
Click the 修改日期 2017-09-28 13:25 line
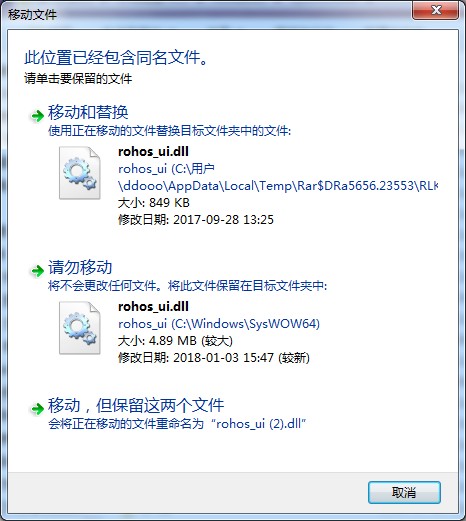click(x=196, y=220)
